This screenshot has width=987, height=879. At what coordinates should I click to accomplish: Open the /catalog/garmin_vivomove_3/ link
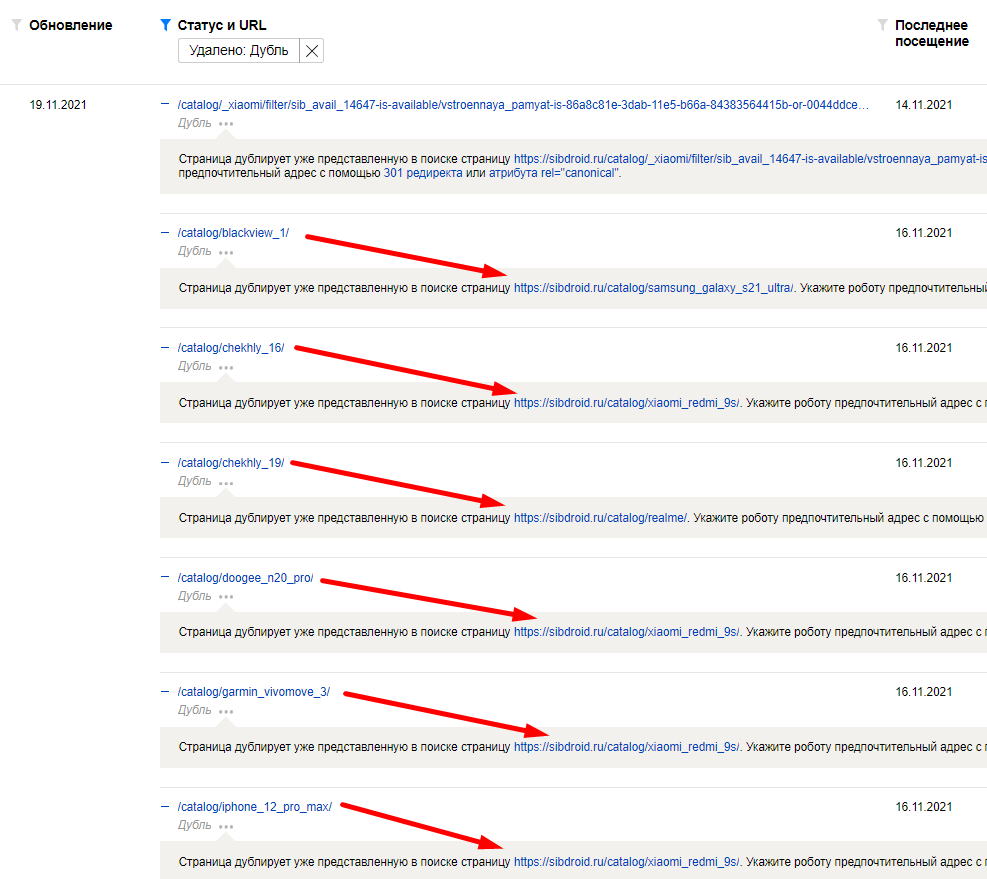(x=254, y=692)
